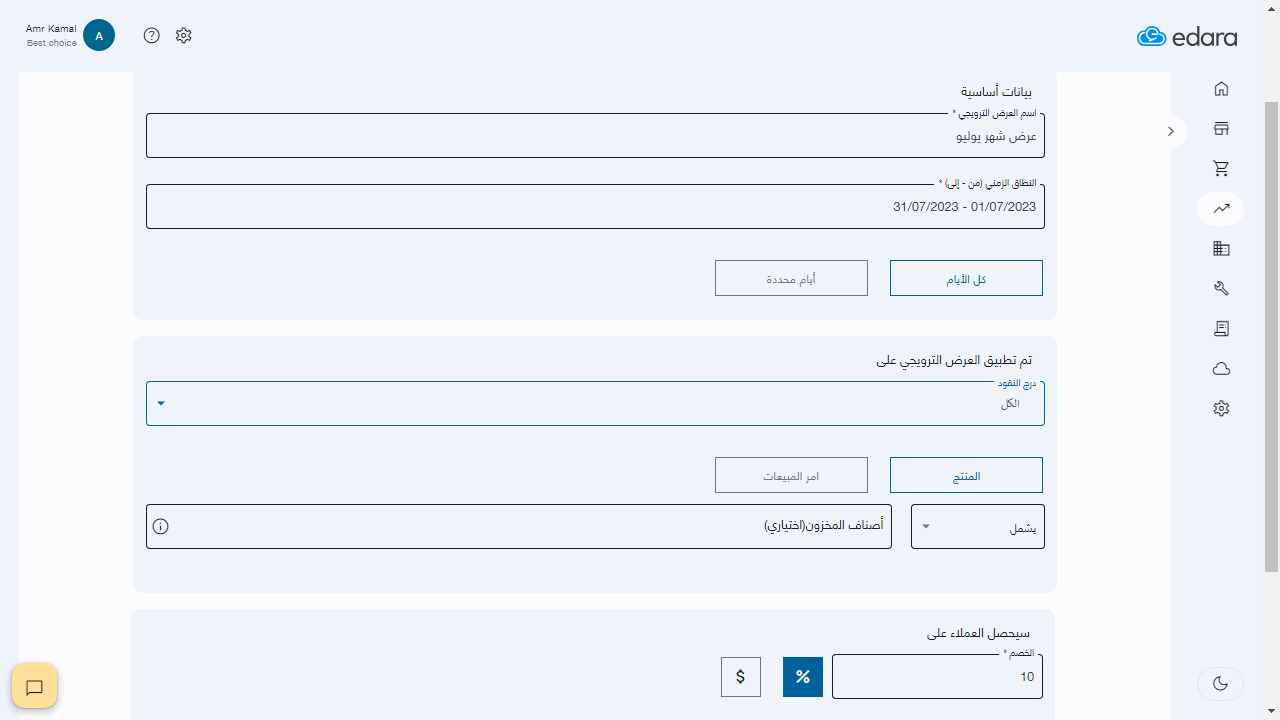Screen dimensions: 1280x720
Task: Toggle dark mode moon icon
Action: pos(1220,684)
